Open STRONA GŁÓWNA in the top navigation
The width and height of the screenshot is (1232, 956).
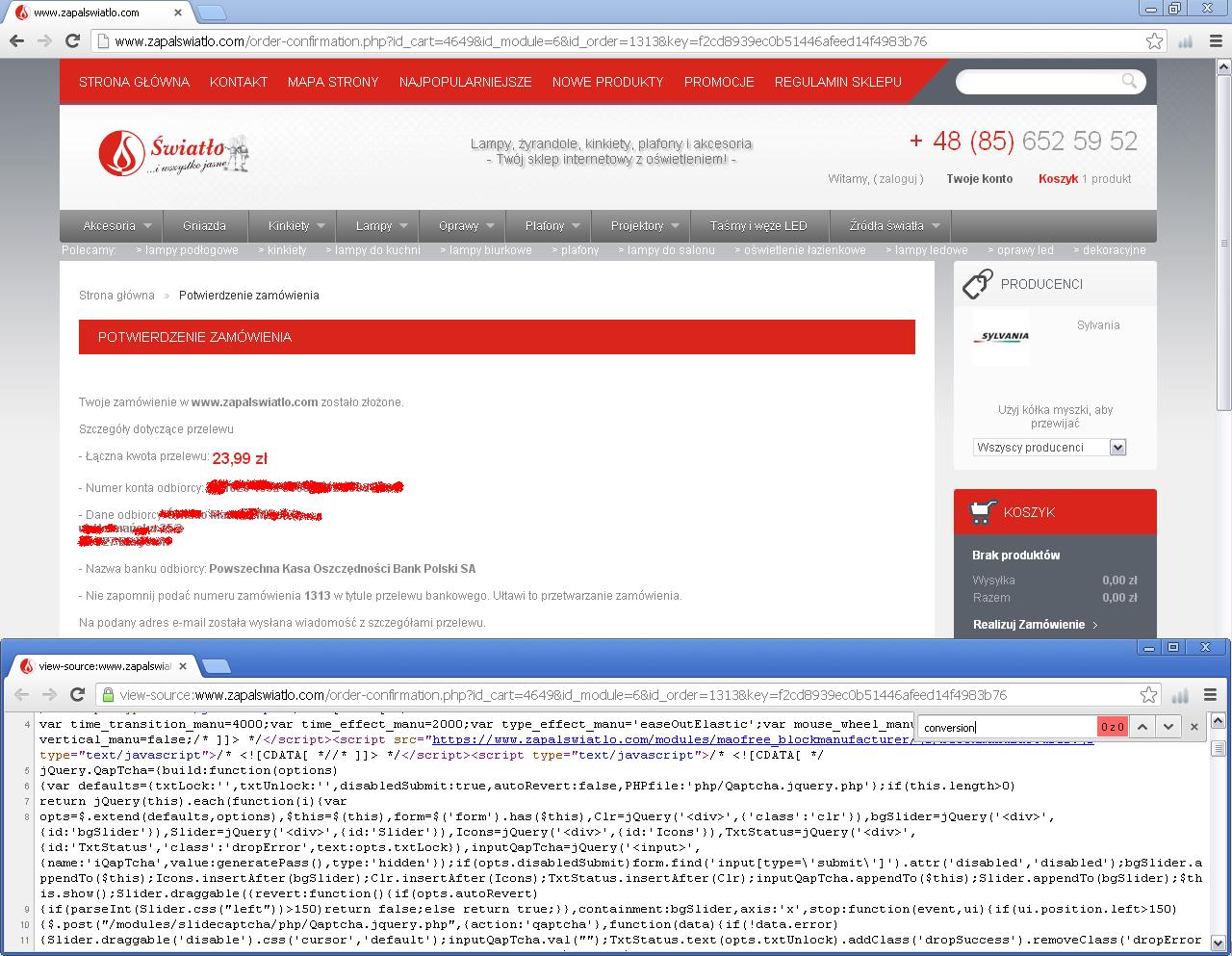click(134, 82)
